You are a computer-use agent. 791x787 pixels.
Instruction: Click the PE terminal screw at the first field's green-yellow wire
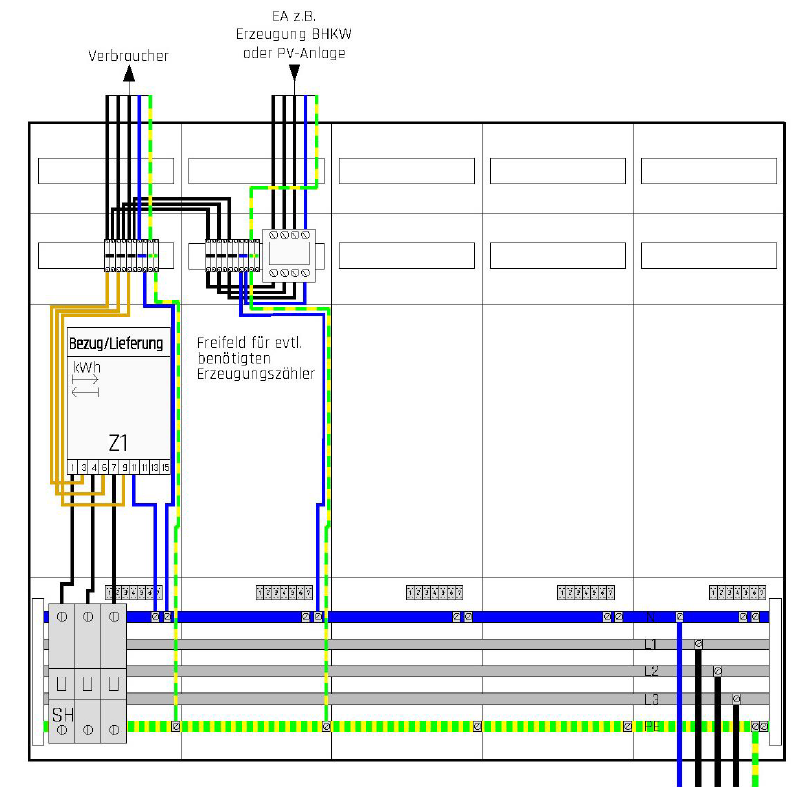(176, 726)
